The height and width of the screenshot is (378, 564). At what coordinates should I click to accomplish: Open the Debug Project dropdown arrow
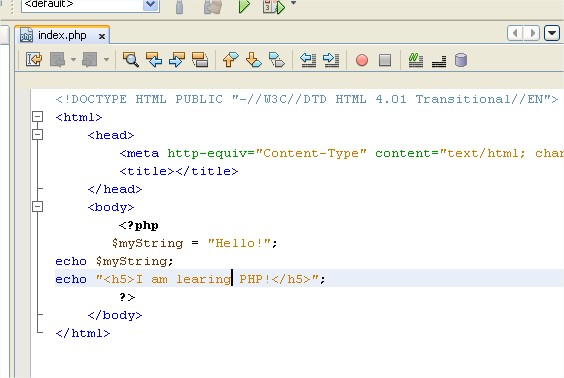click(293, 3)
